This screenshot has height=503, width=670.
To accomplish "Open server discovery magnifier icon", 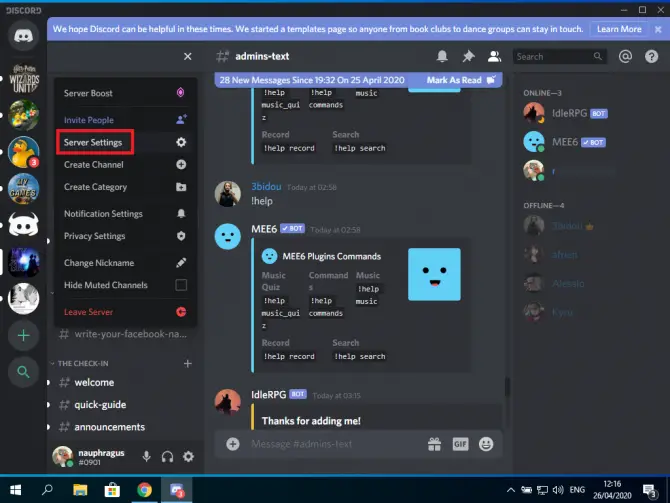I will (24, 372).
